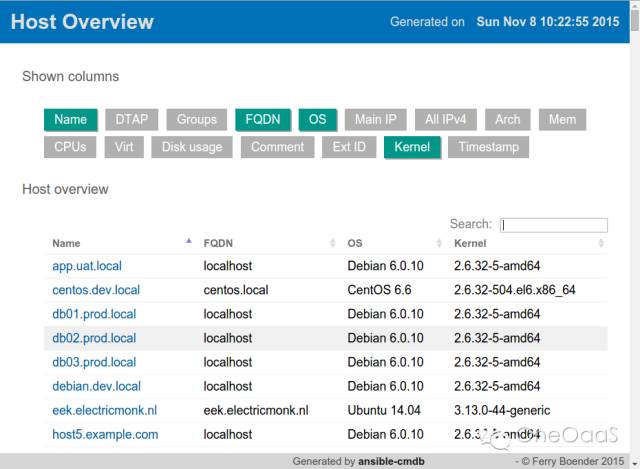
Task: Click the CentOS 6.6 OS cell
Action: [379, 290]
